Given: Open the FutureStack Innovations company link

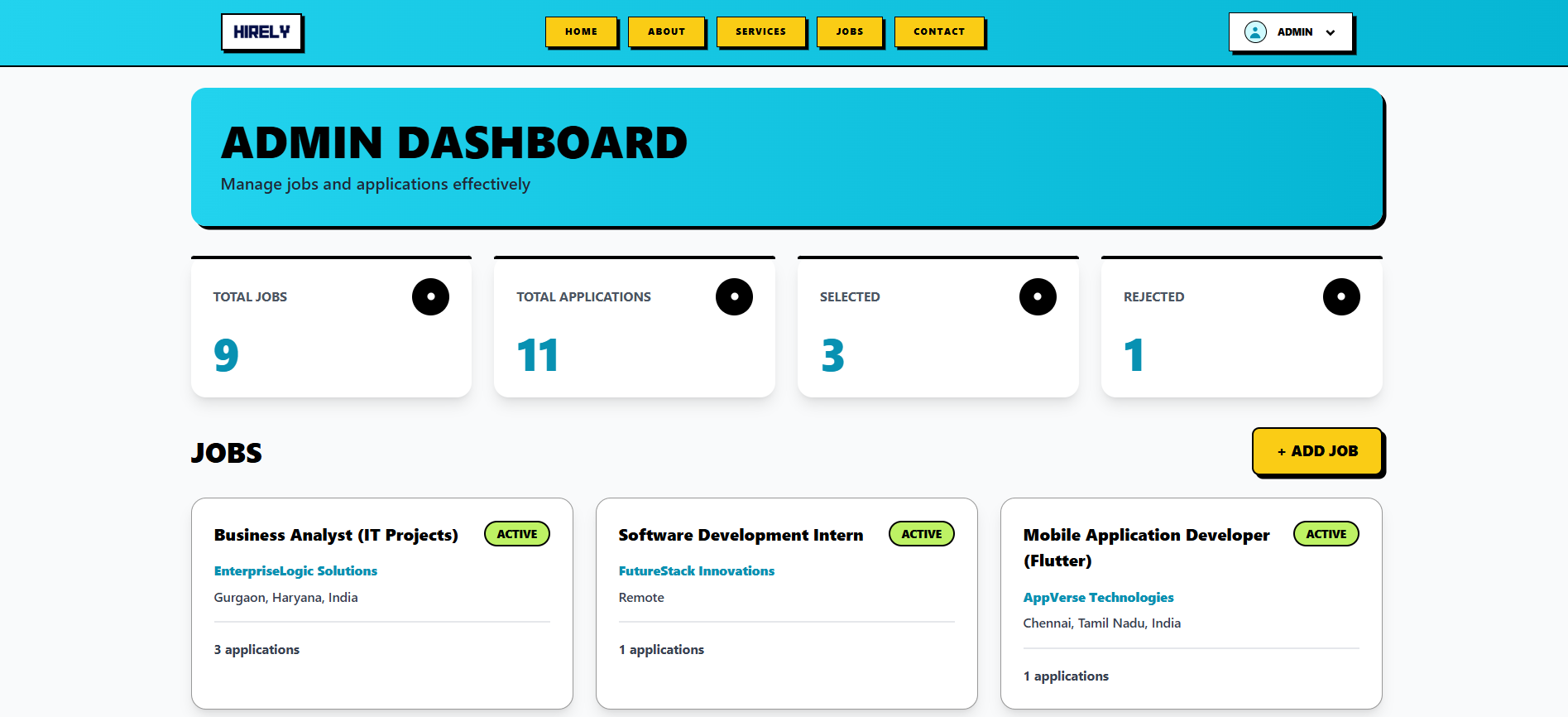Looking at the screenshot, I should 696,571.
